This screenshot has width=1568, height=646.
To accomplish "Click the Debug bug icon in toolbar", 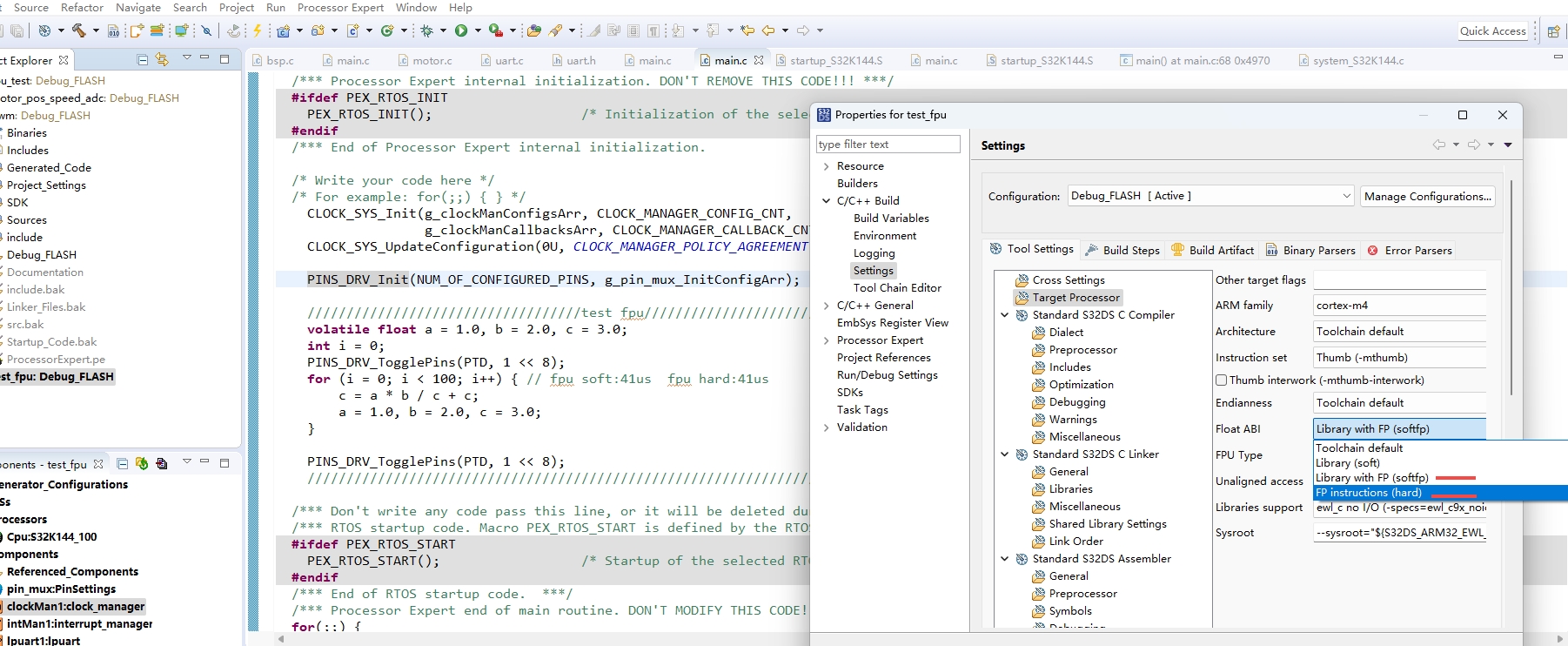I will tap(426, 30).
